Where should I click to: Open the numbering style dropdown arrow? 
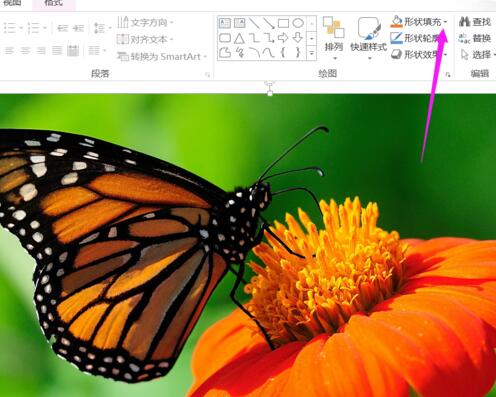click(x=45, y=28)
